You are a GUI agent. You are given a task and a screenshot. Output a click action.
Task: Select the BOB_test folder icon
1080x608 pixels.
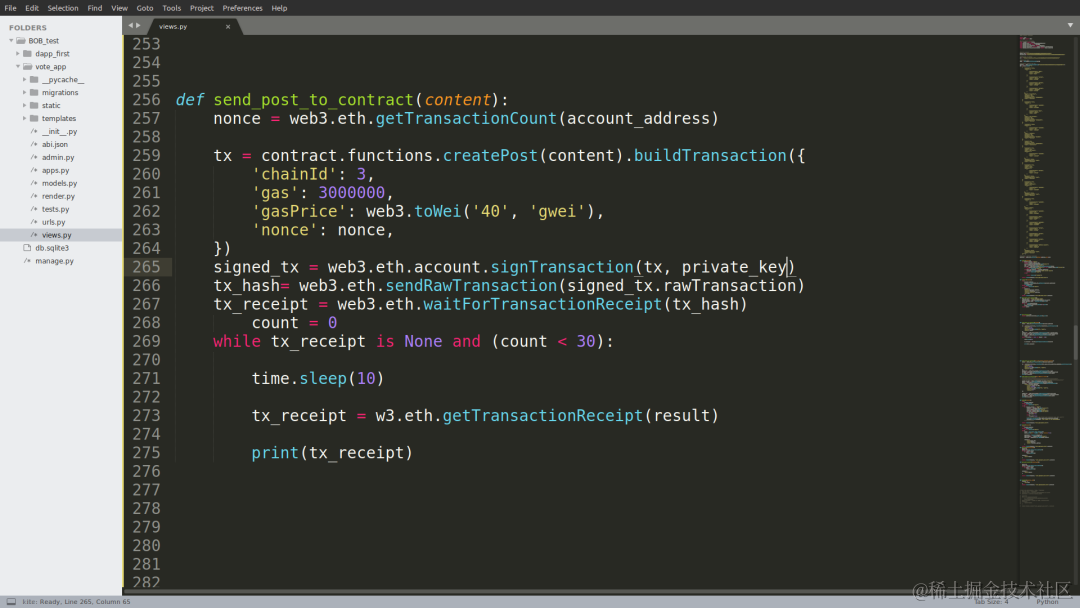coord(21,41)
